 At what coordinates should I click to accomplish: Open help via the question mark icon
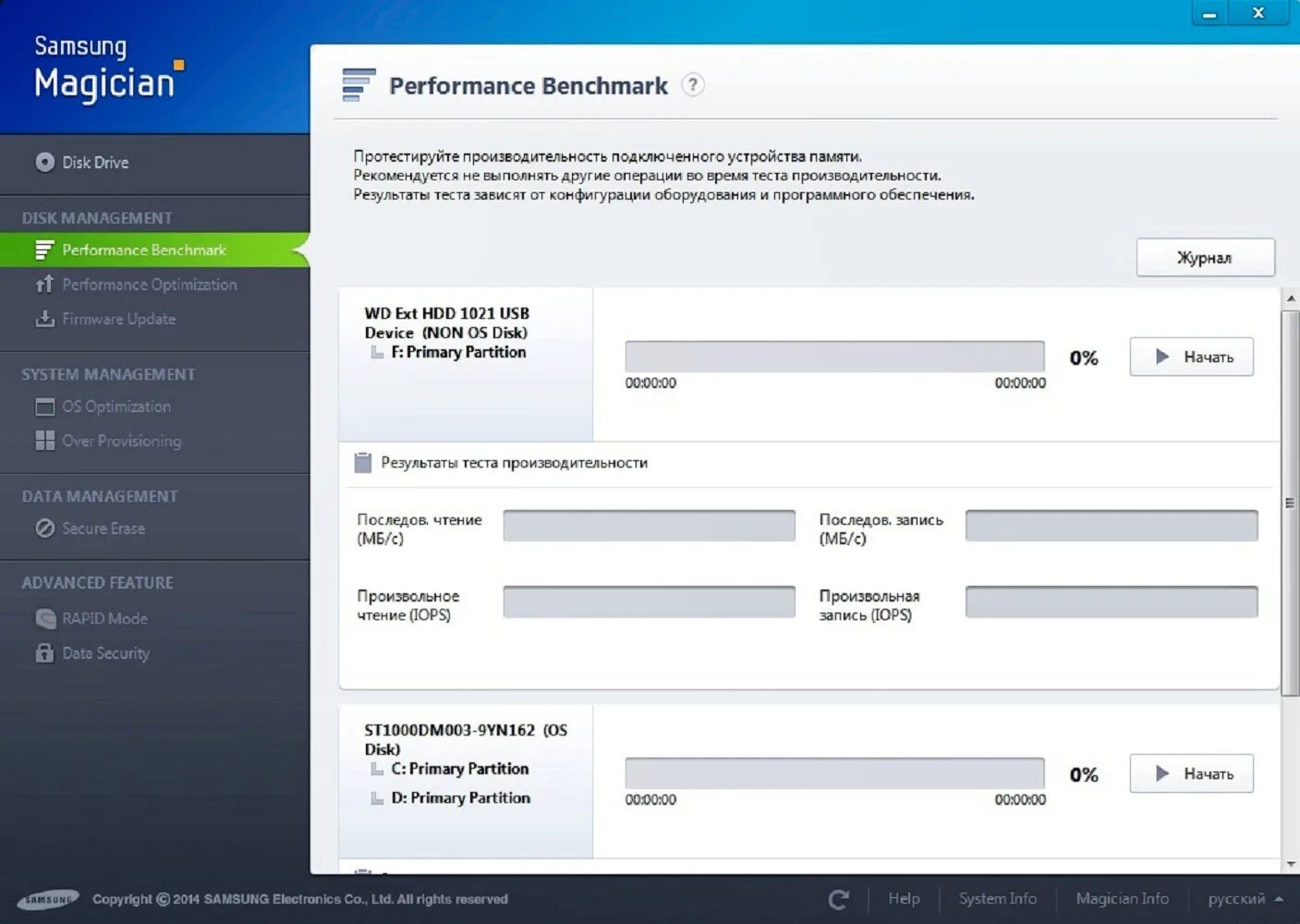(693, 85)
